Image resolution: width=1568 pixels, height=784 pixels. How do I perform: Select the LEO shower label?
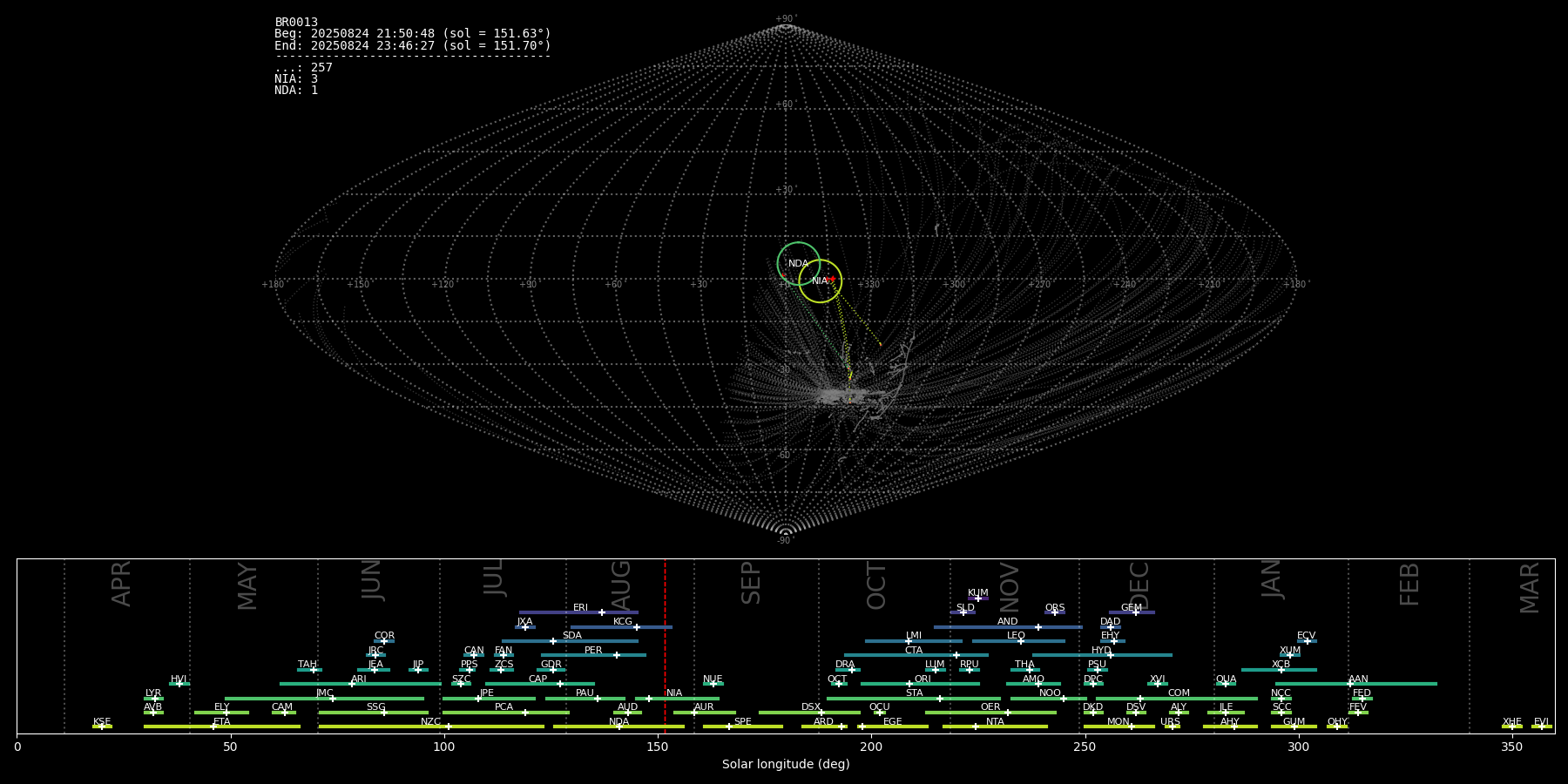[1017, 636]
